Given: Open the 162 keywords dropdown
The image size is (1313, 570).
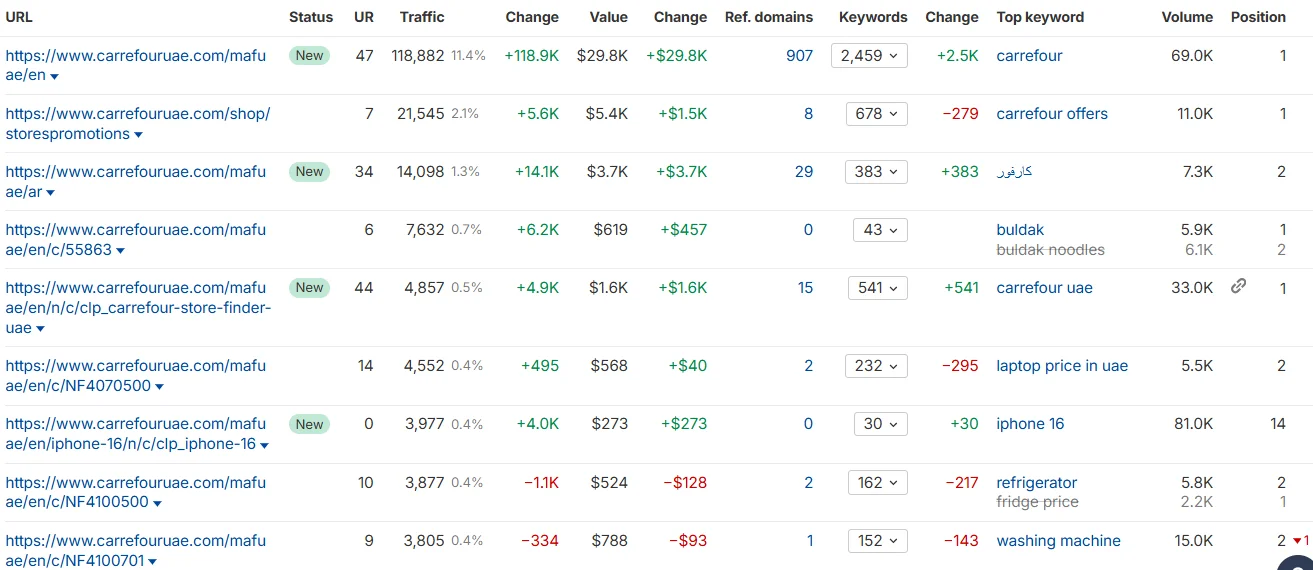Looking at the screenshot, I should pyautogui.click(x=877, y=483).
